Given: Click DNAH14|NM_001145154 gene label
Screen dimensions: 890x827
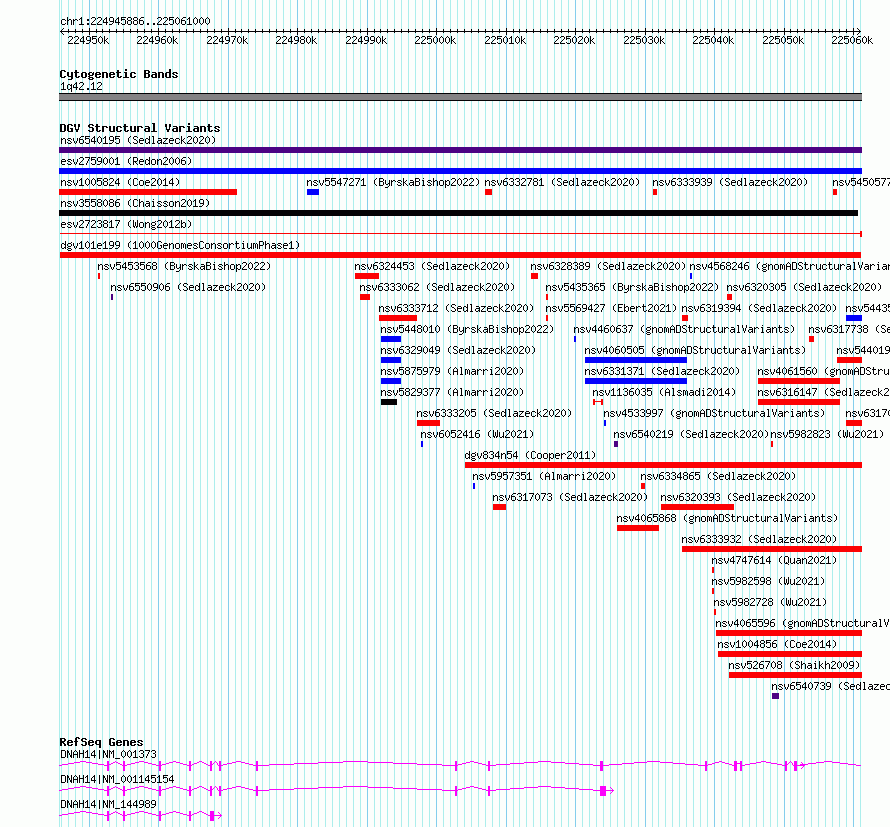Looking at the screenshot, I should (x=117, y=779).
